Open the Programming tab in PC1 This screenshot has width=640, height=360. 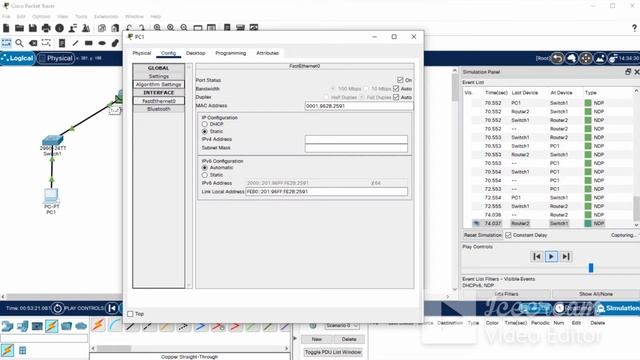point(231,53)
